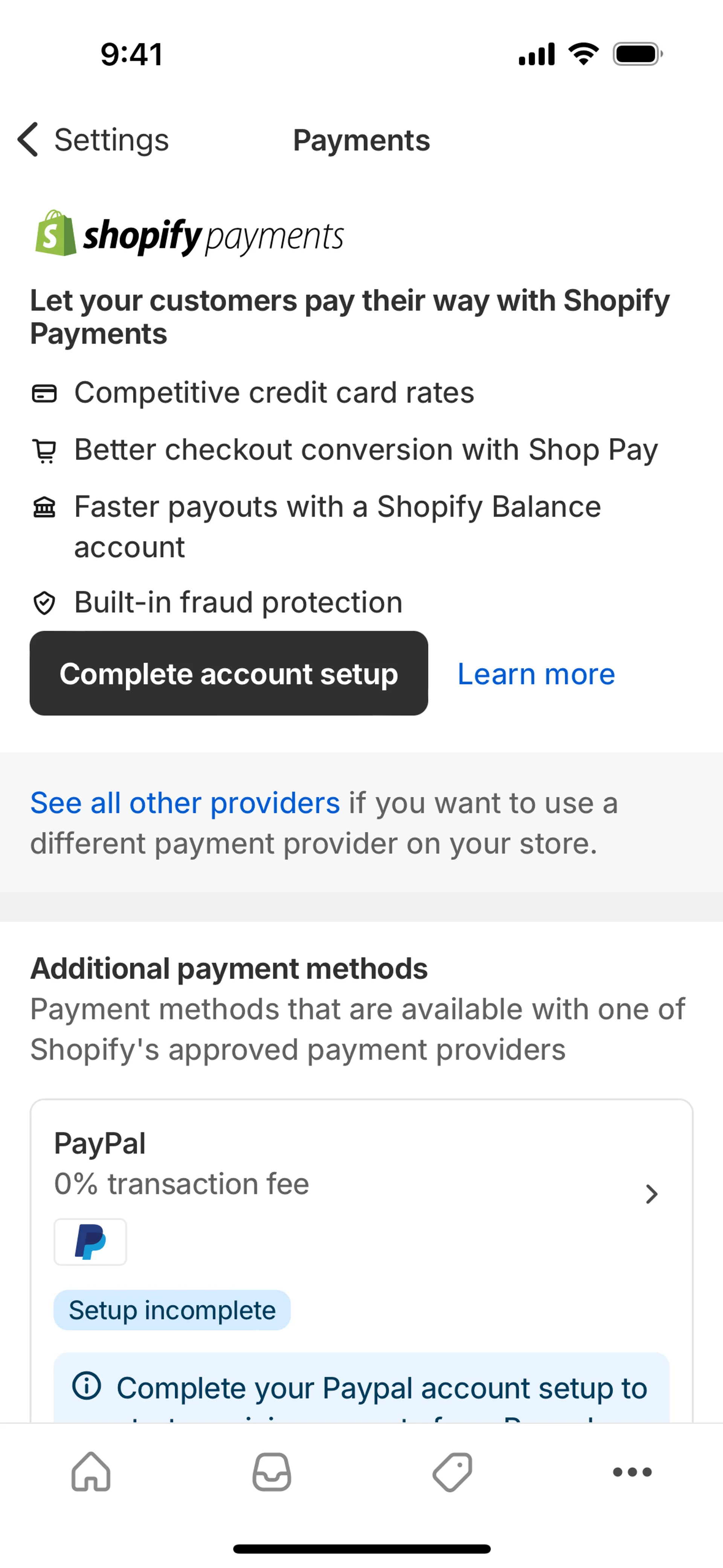This screenshot has width=723, height=1568.
Task: Open the Home tab
Action: [91, 1472]
